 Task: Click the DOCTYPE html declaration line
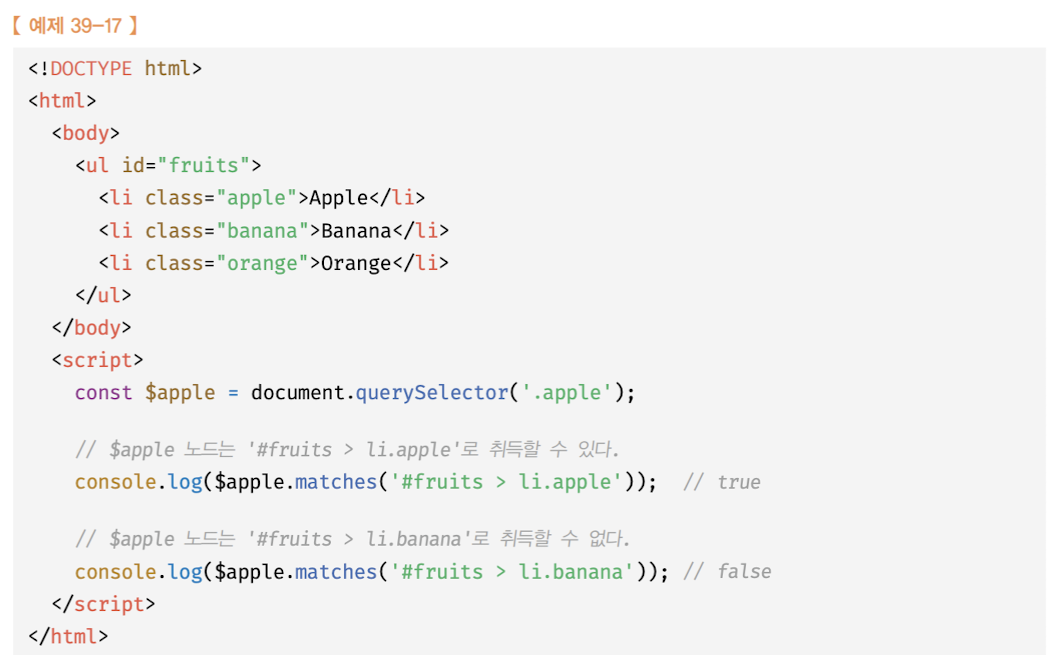115,68
